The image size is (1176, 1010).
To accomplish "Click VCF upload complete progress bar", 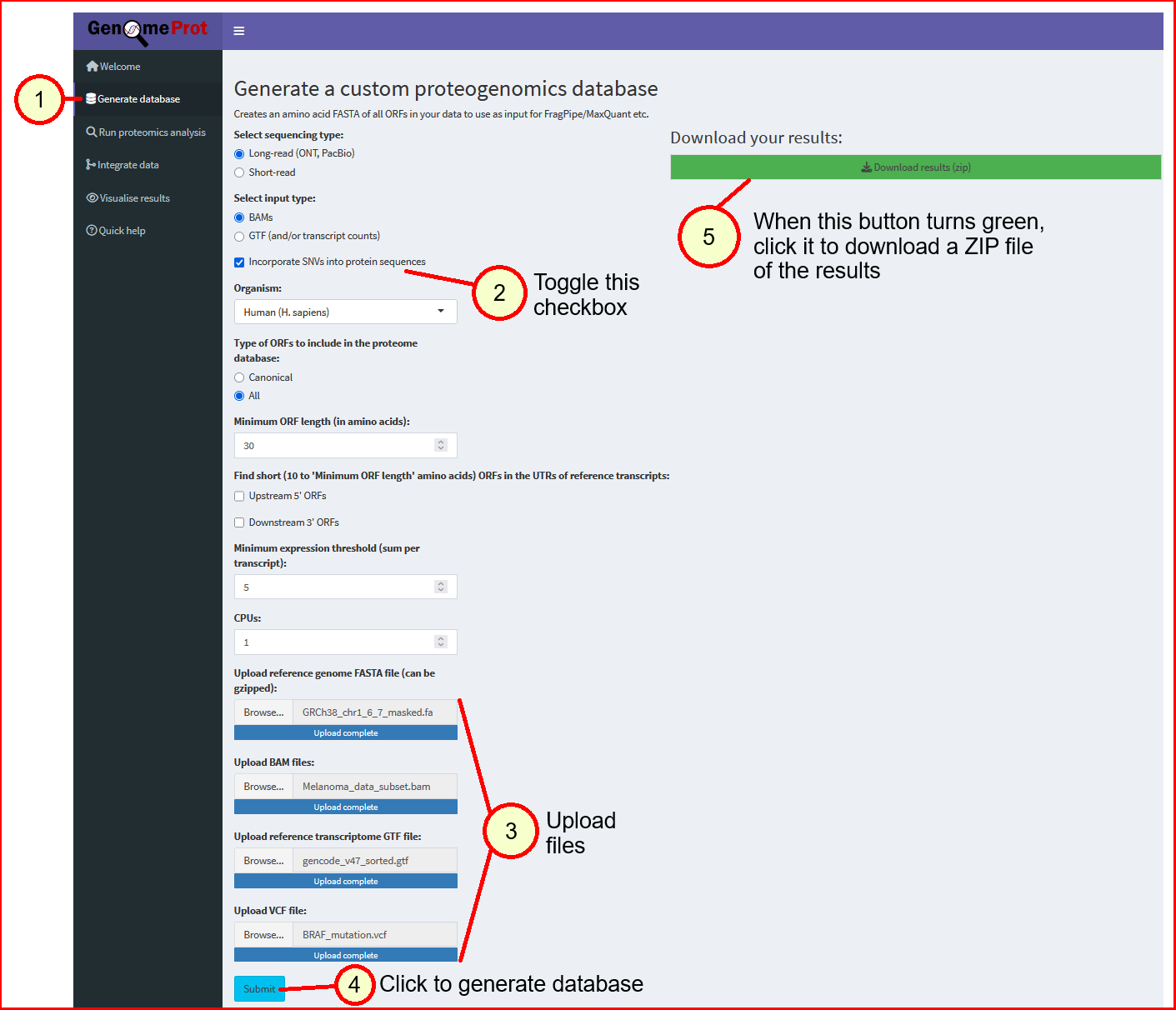I will 346,955.
